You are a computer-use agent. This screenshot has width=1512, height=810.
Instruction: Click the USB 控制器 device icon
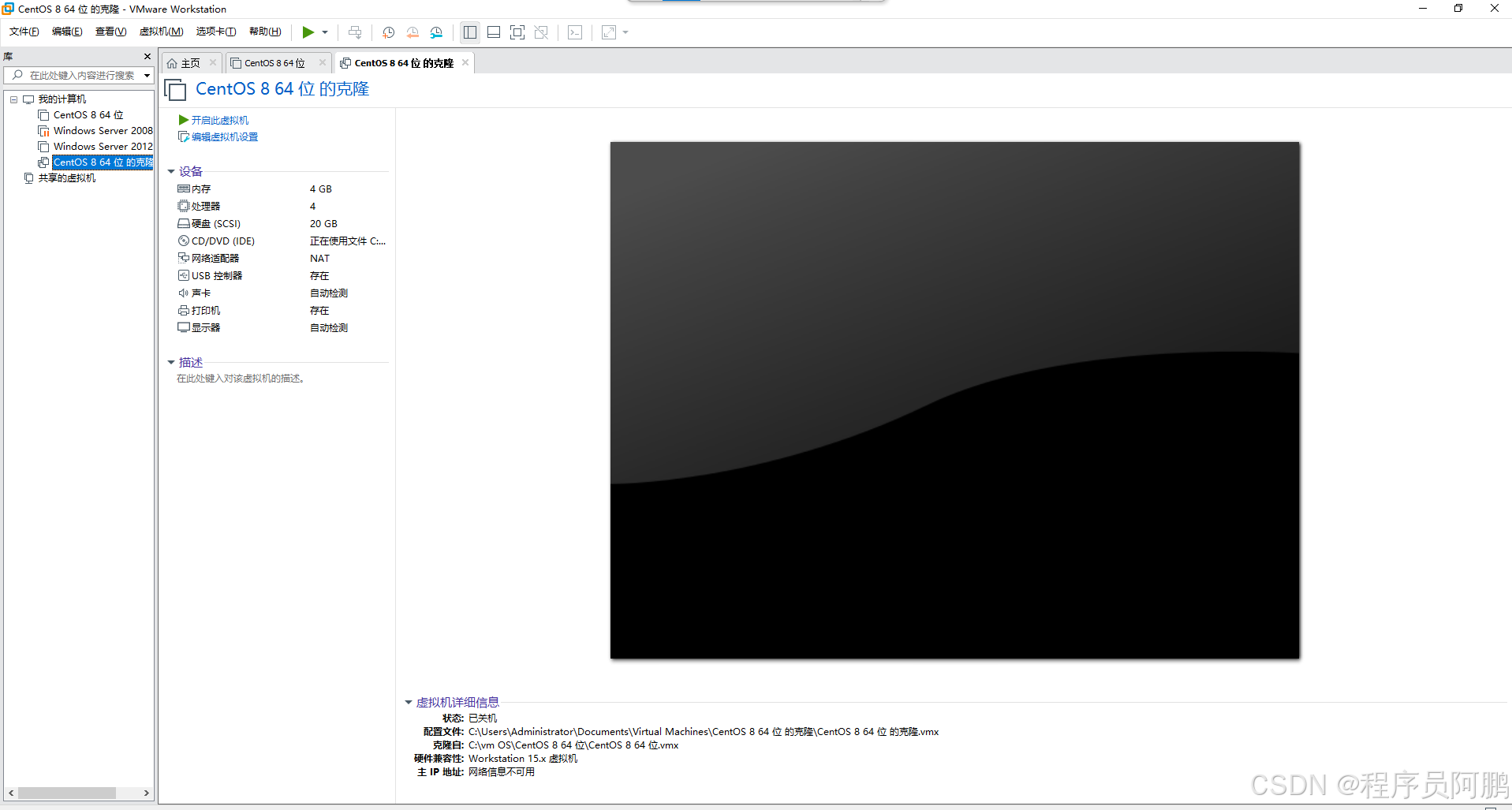click(183, 275)
